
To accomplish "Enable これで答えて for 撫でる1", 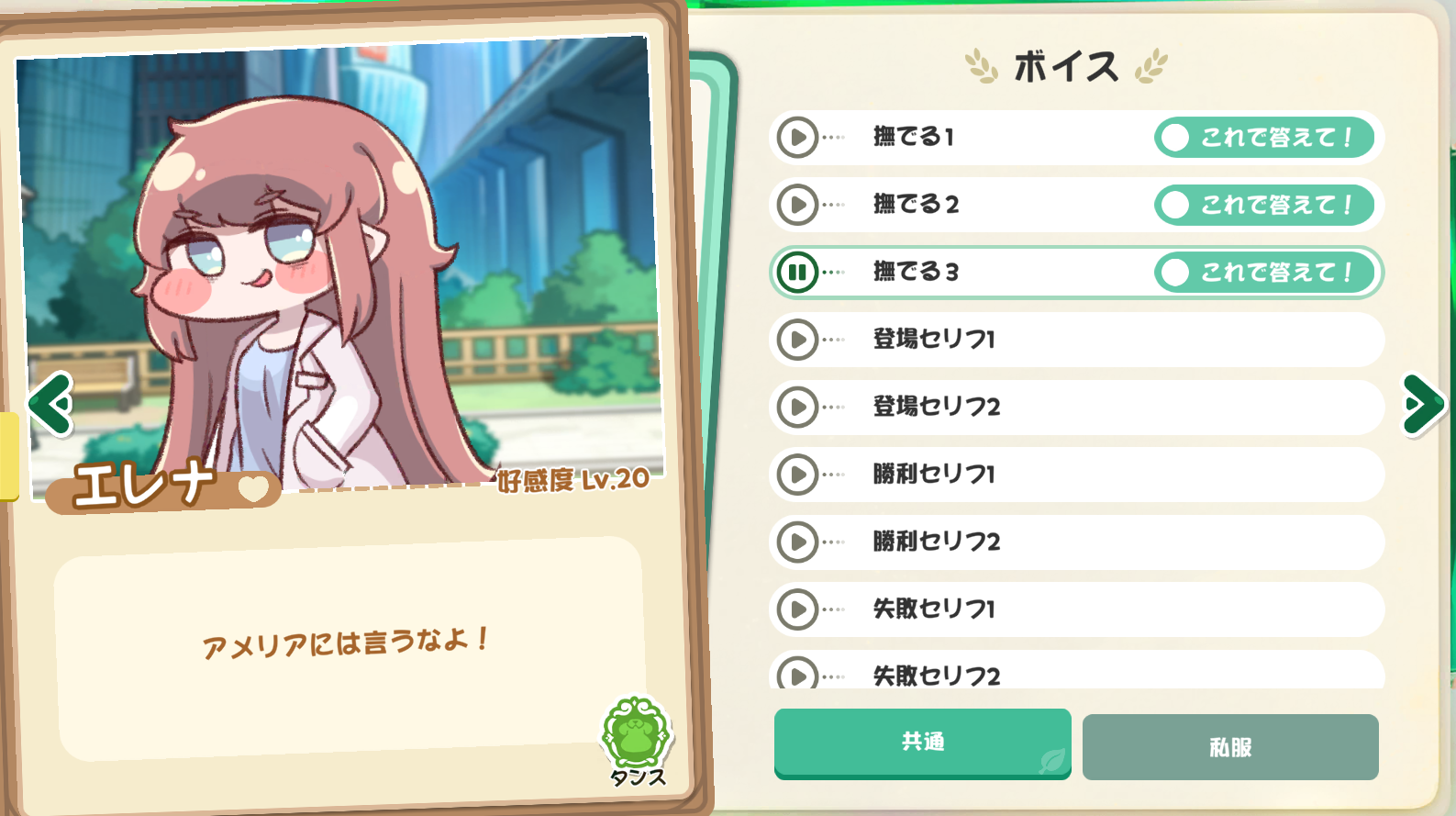I will 1264,138.
